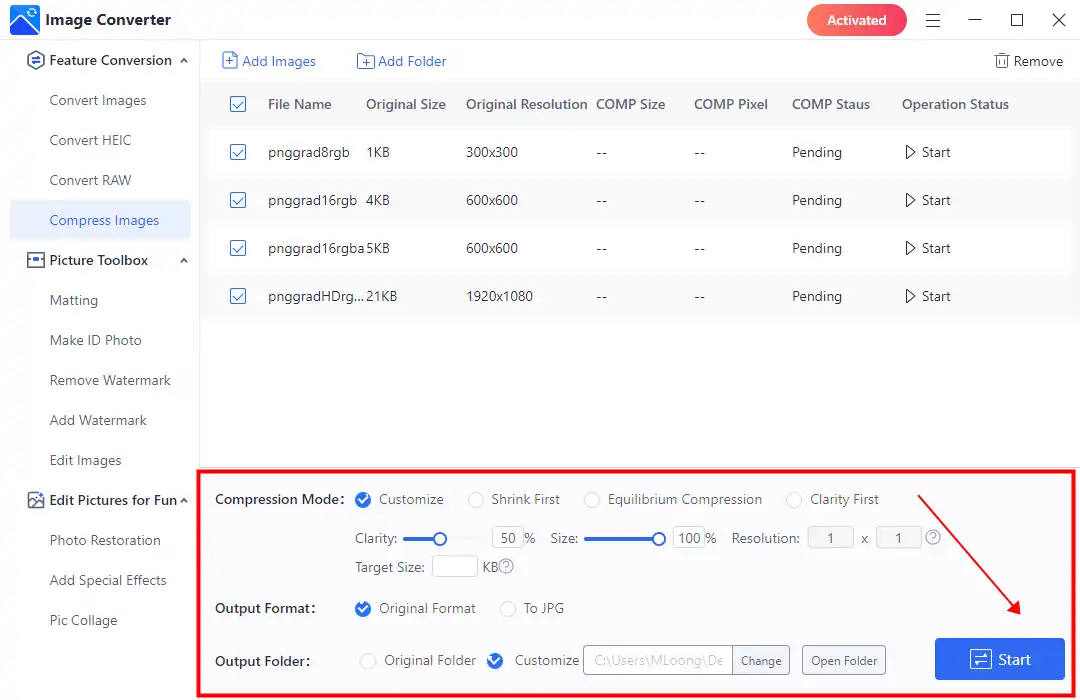The height and width of the screenshot is (700, 1080).
Task: Click the Target Size help question icon
Action: pos(506,566)
